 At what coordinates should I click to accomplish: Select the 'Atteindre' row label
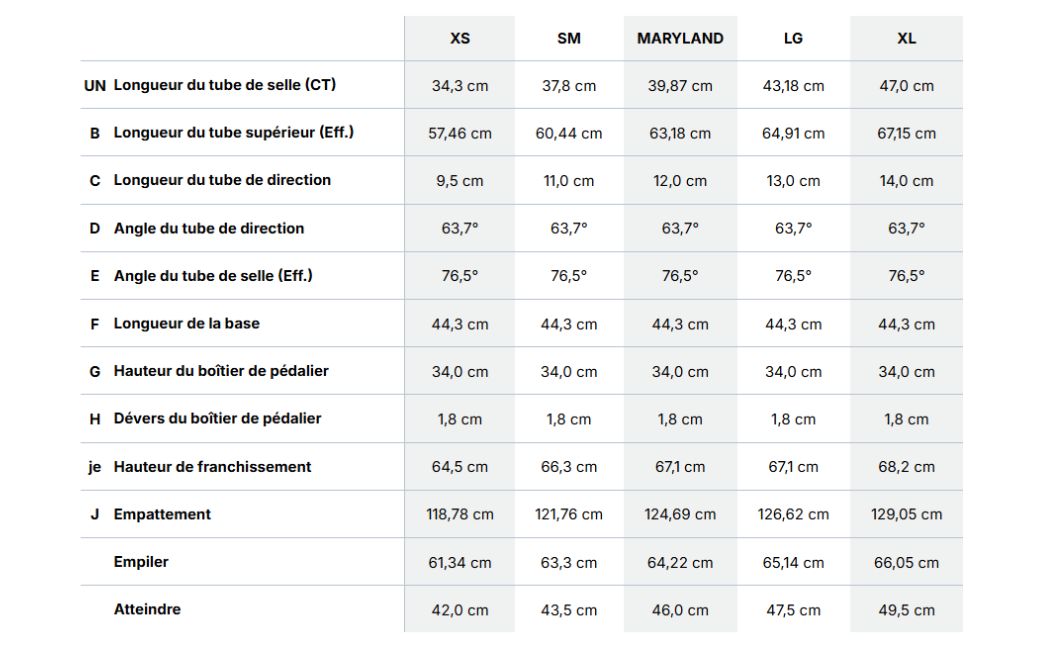[x=147, y=610]
